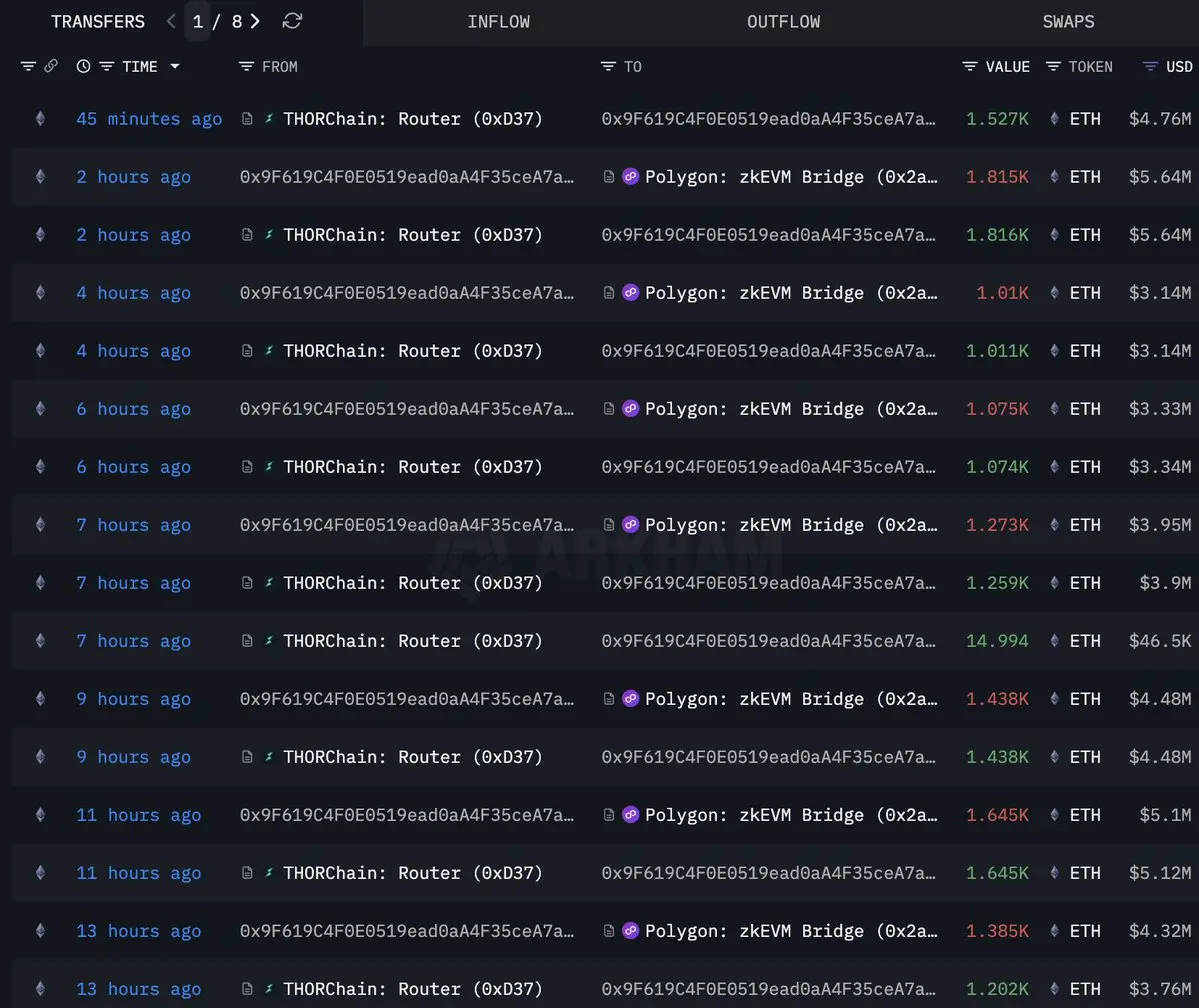Click contract icon beside THORChain in 45 minutes row

click(x=247, y=119)
